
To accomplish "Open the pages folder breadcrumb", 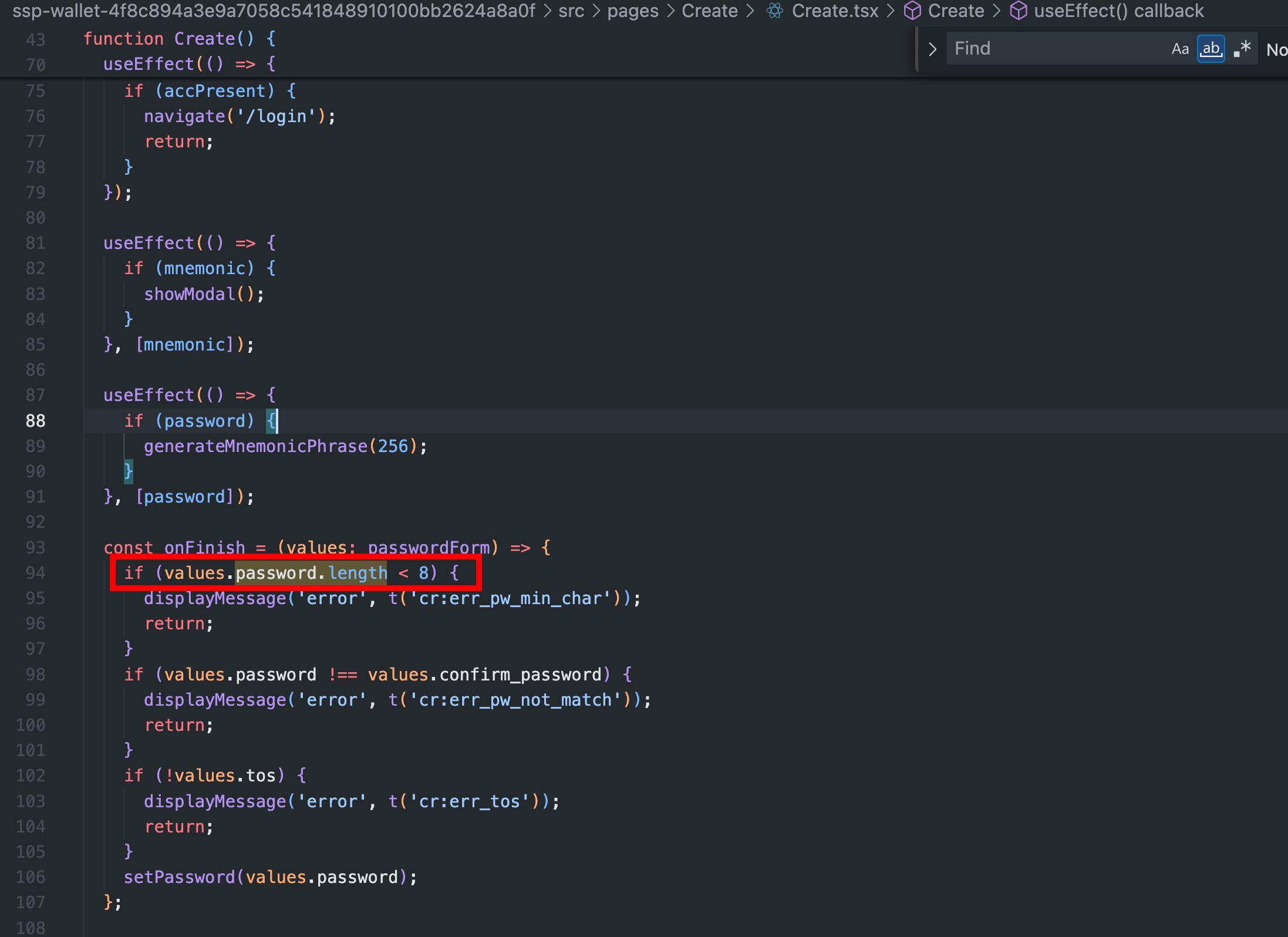I will 633,11.
